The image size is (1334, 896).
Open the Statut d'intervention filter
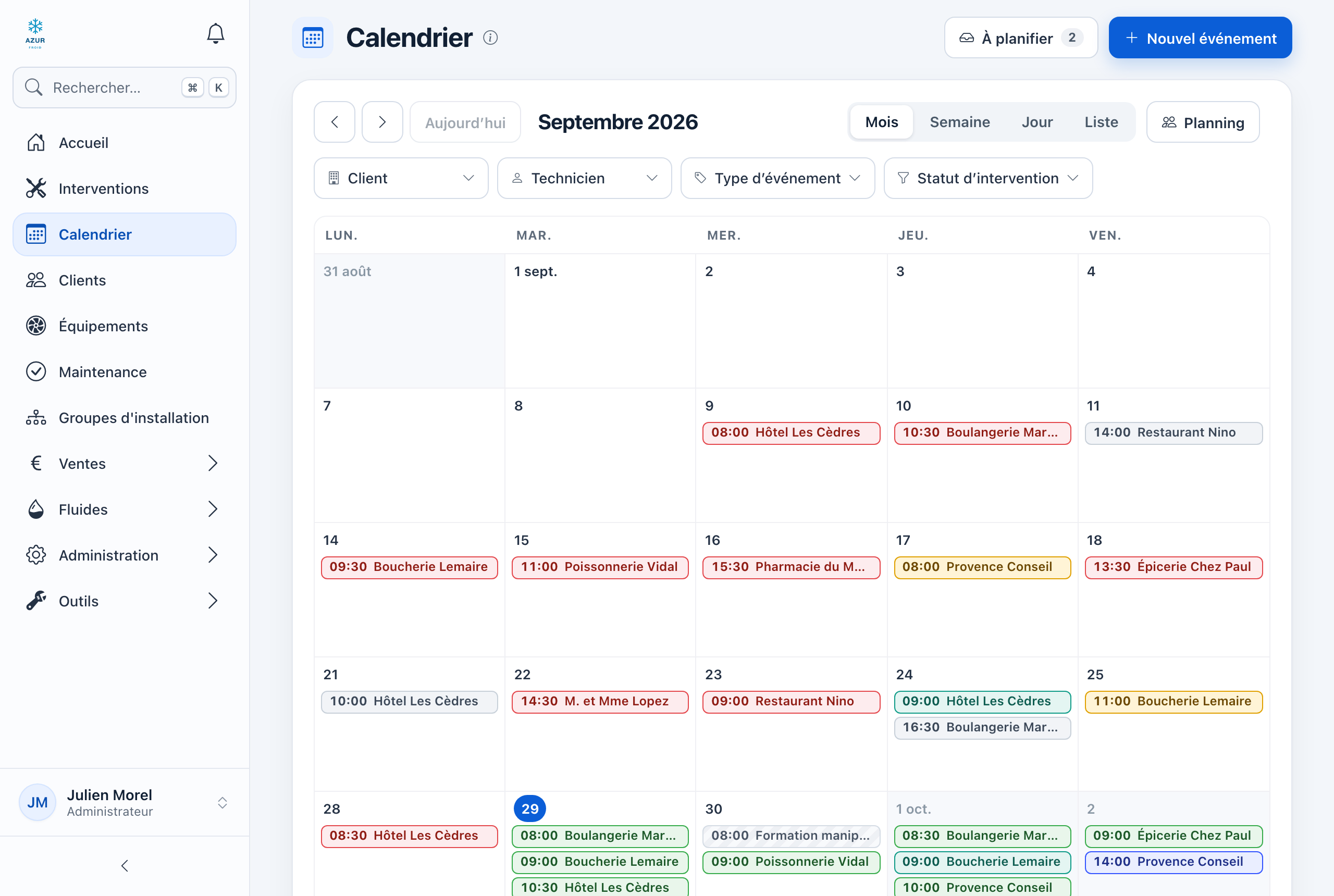(x=988, y=178)
